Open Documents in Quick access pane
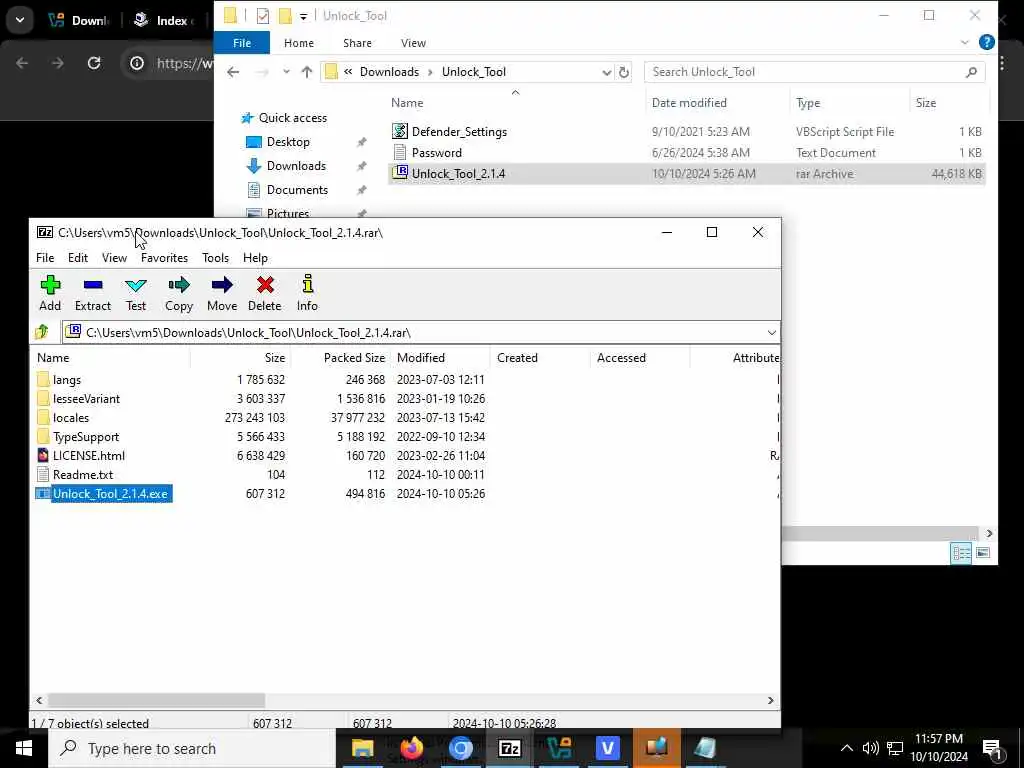 [x=297, y=190]
